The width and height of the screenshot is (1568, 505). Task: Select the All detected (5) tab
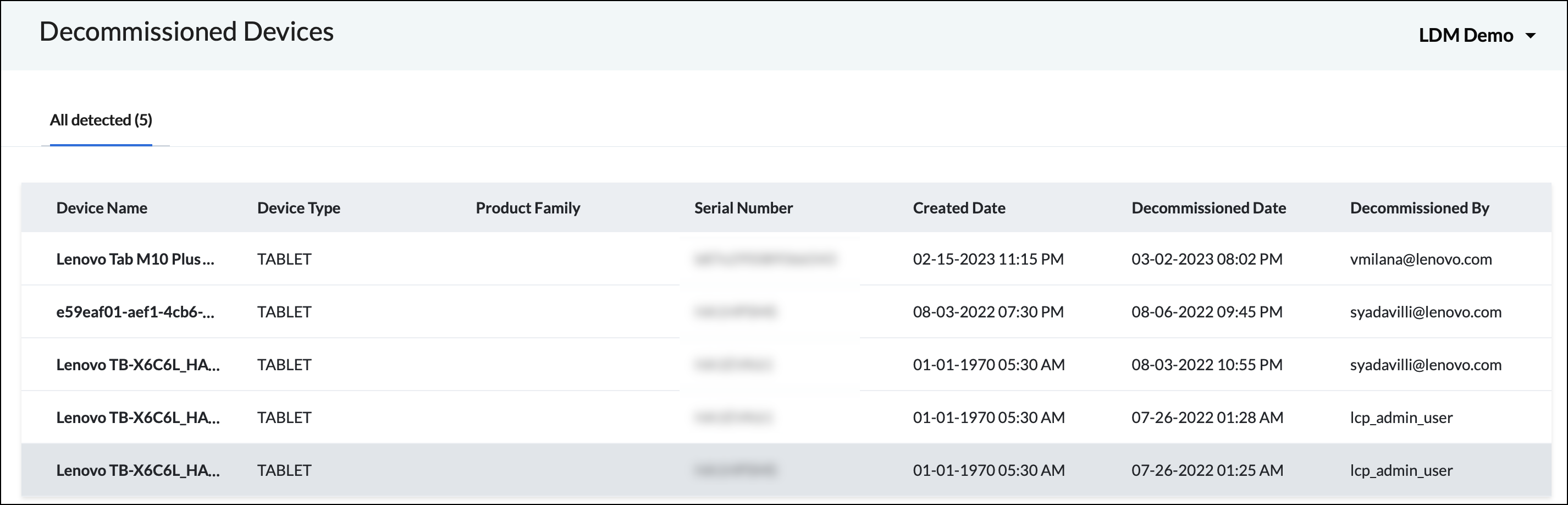point(101,120)
